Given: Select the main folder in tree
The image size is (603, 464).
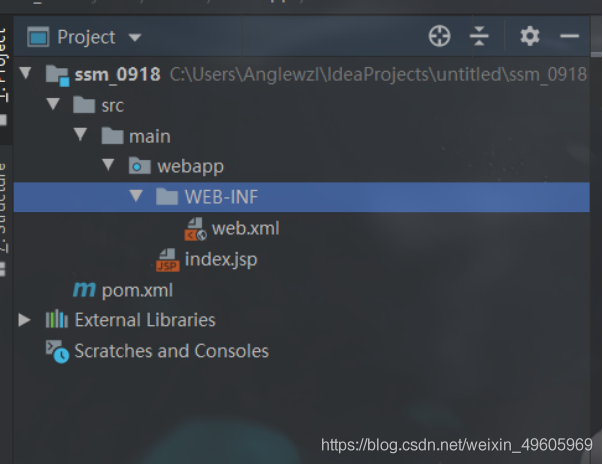Looking at the screenshot, I should (150, 136).
